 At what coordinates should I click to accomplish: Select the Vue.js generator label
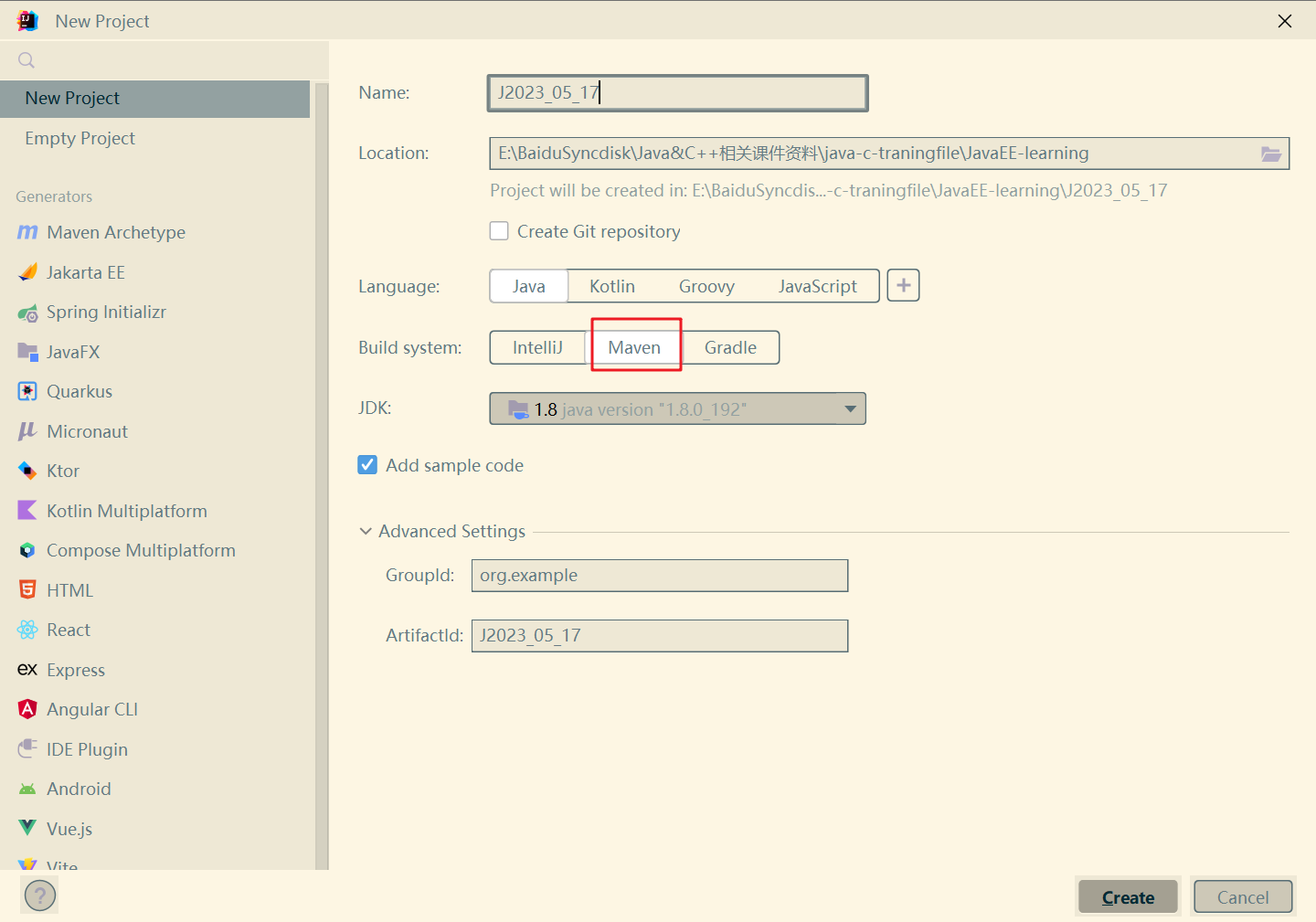[x=69, y=829]
